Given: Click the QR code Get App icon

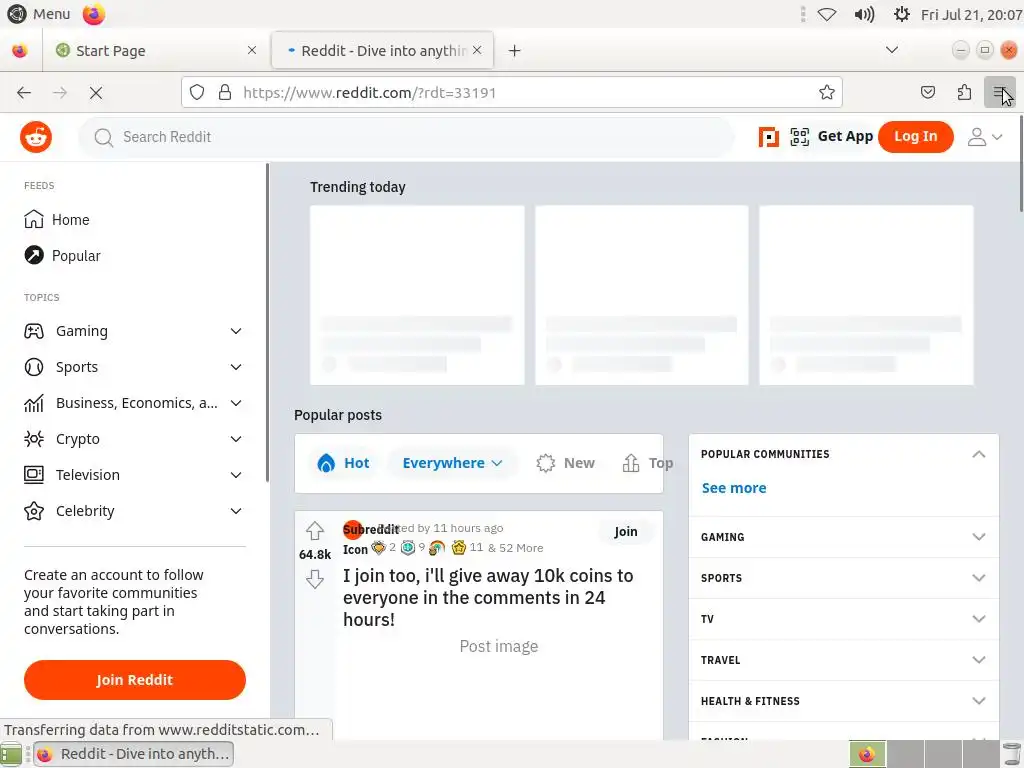Looking at the screenshot, I should point(799,136).
